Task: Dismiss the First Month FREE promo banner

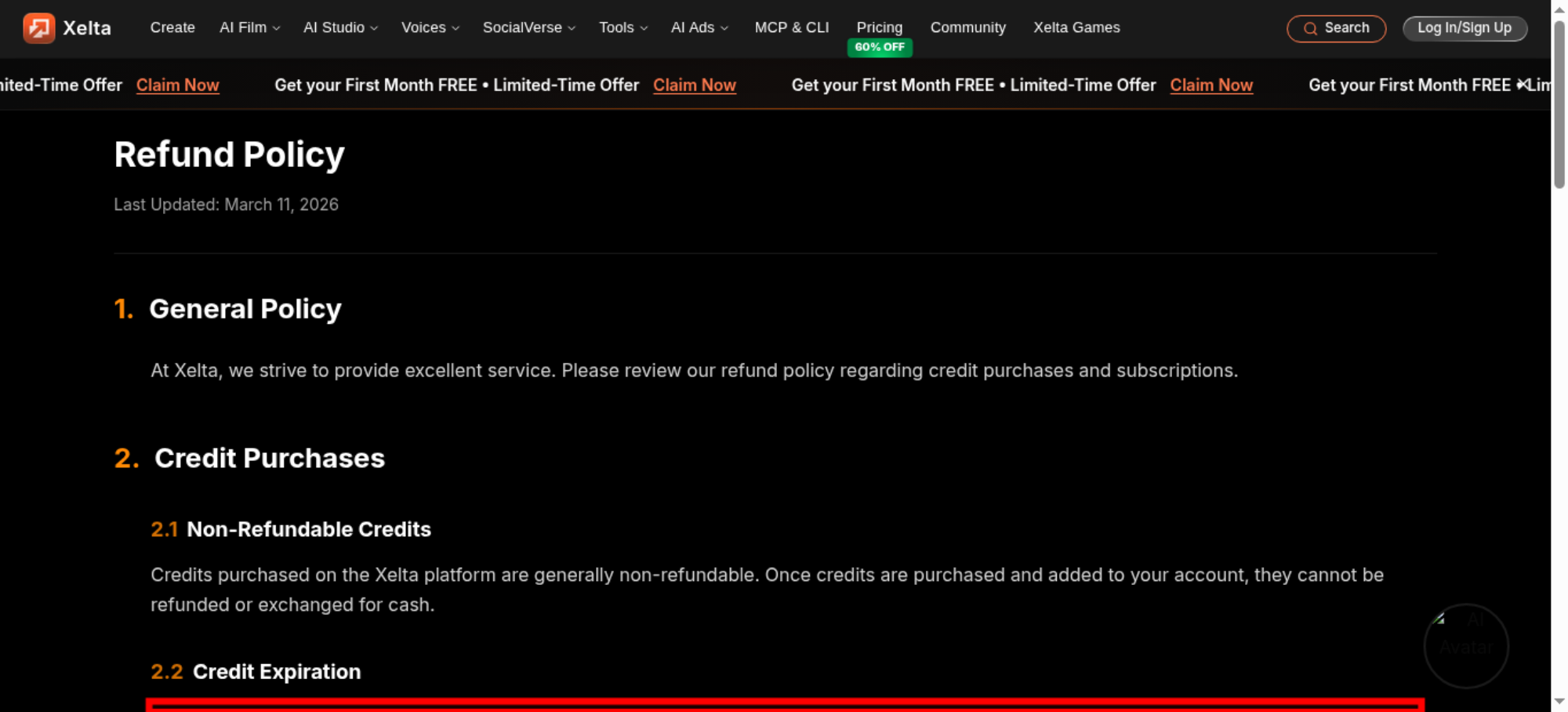Action: pyautogui.click(x=1522, y=84)
